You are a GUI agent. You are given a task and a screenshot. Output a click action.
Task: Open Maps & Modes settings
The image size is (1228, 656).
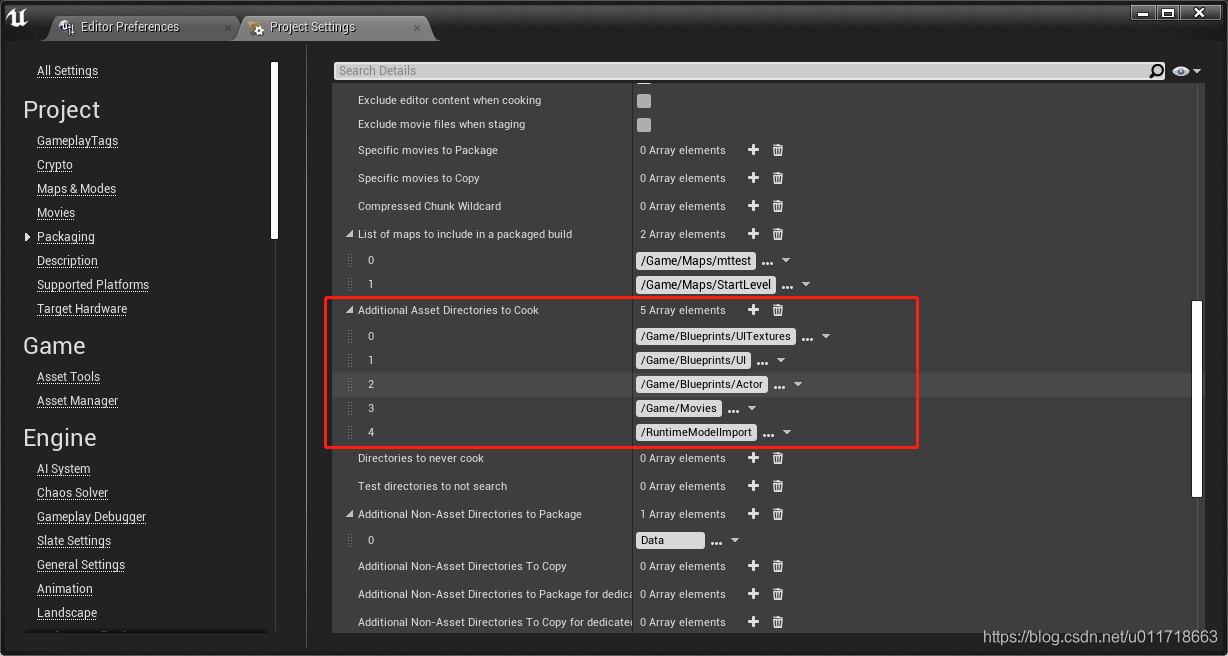pos(76,189)
